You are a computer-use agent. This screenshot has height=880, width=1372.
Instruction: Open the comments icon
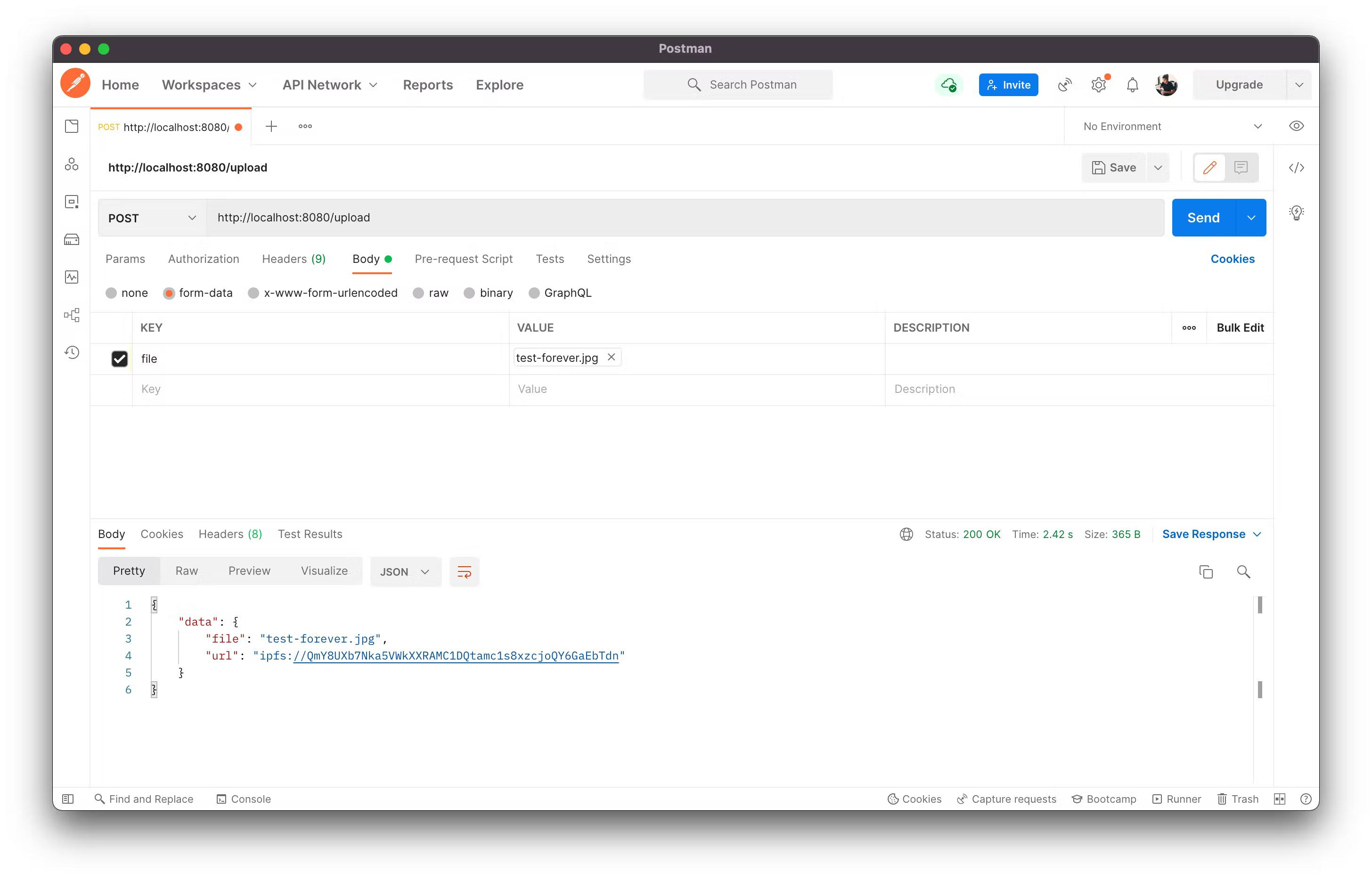coord(1241,167)
